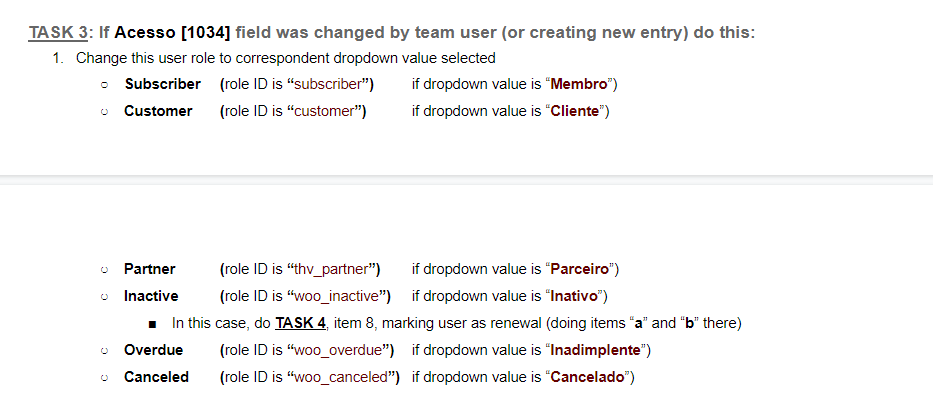This screenshot has width=933, height=420.
Task: Click the red Cancelado dropdown value
Action: coord(590,377)
